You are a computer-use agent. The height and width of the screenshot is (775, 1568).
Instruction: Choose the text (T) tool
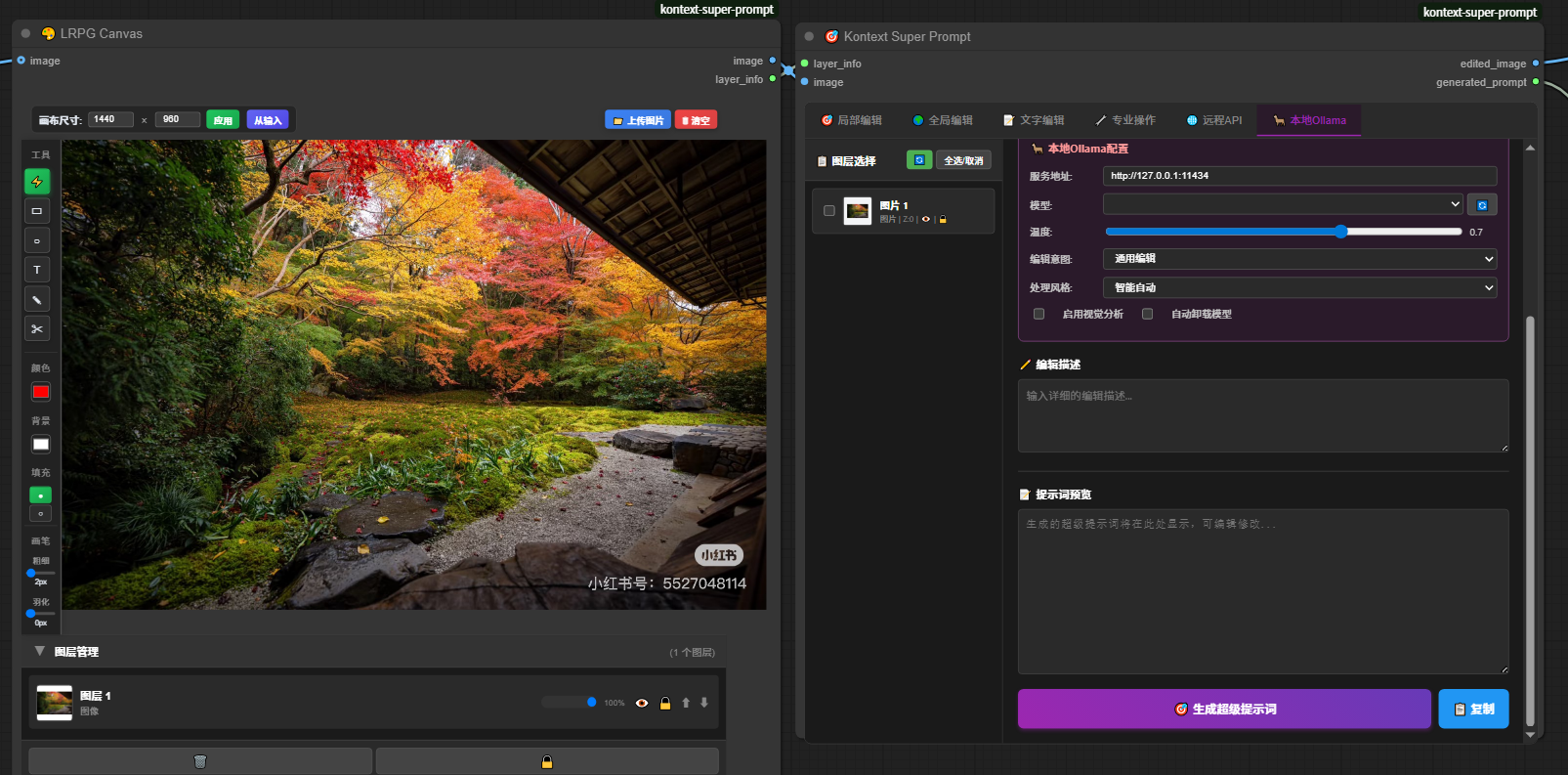click(37, 270)
